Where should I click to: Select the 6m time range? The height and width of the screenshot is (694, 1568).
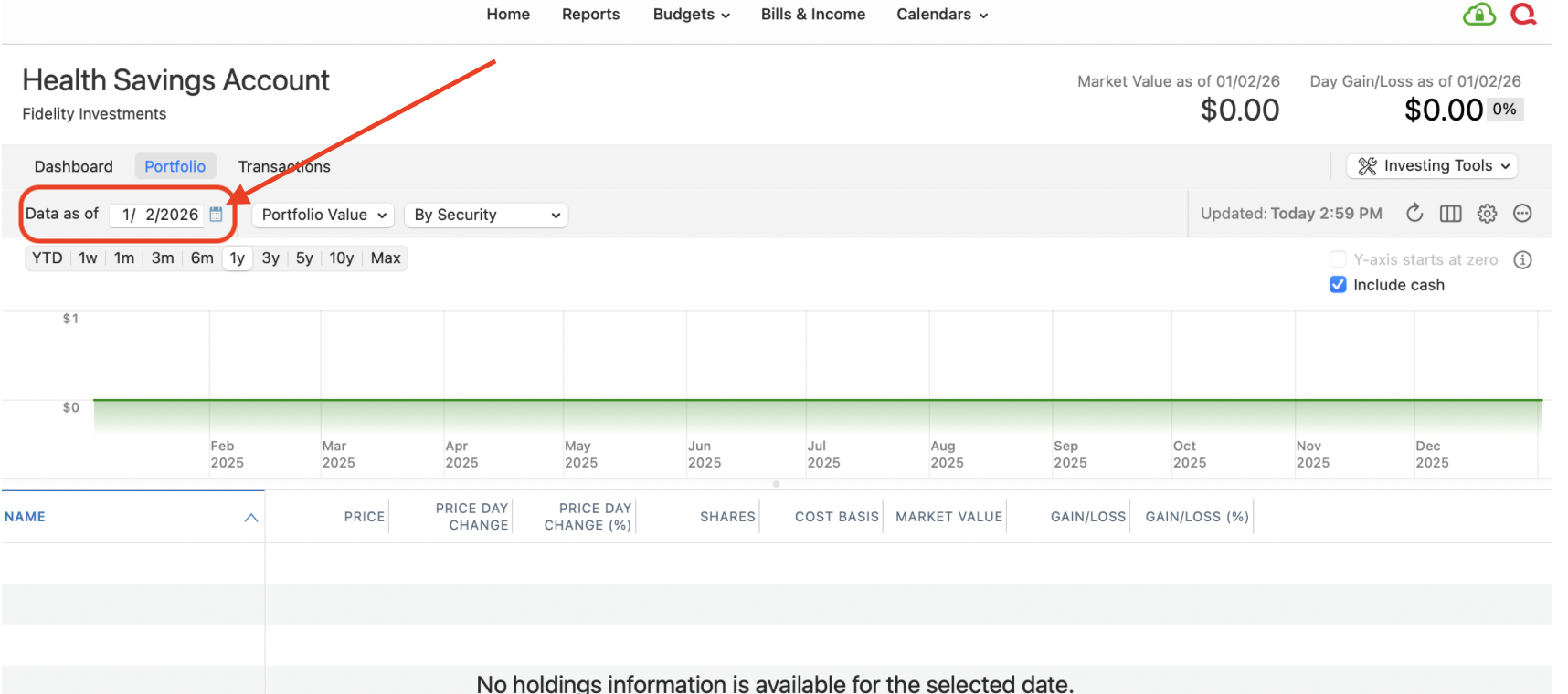pyautogui.click(x=202, y=258)
